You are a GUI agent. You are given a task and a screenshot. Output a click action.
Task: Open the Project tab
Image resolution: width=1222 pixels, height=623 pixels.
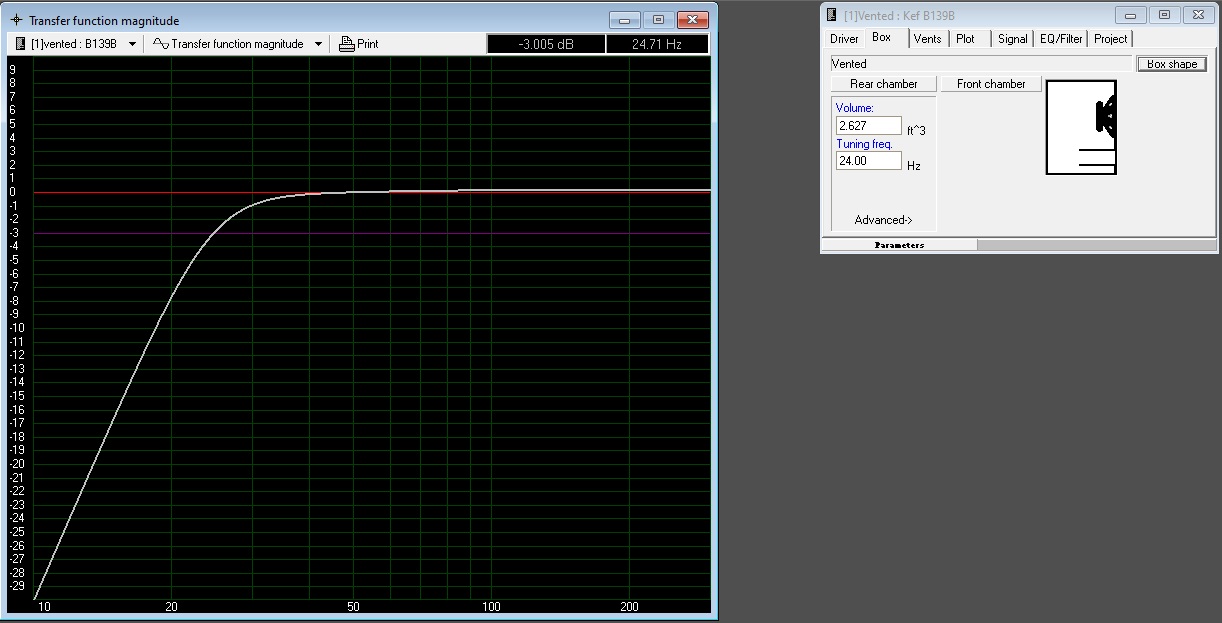tap(1110, 39)
